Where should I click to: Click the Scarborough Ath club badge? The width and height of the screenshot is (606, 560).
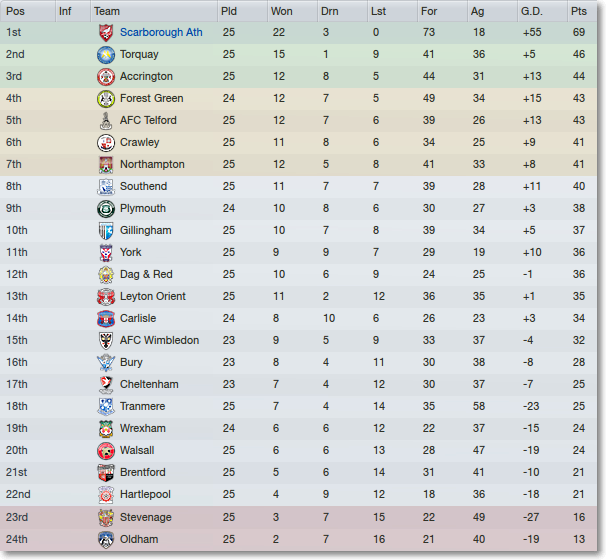point(106,32)
